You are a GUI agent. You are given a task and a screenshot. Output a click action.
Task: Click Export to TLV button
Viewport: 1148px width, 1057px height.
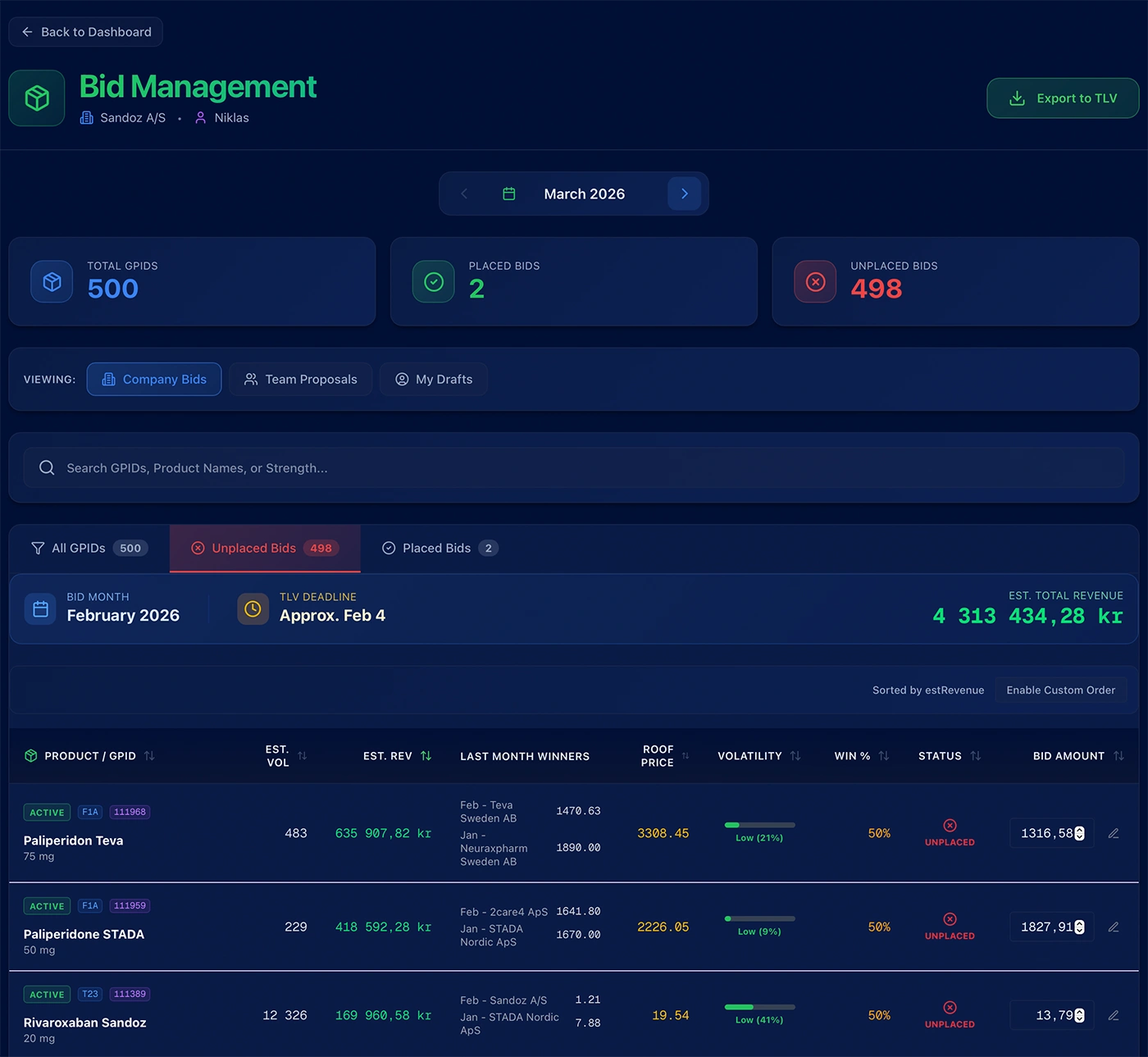(x=1063, y=98)
